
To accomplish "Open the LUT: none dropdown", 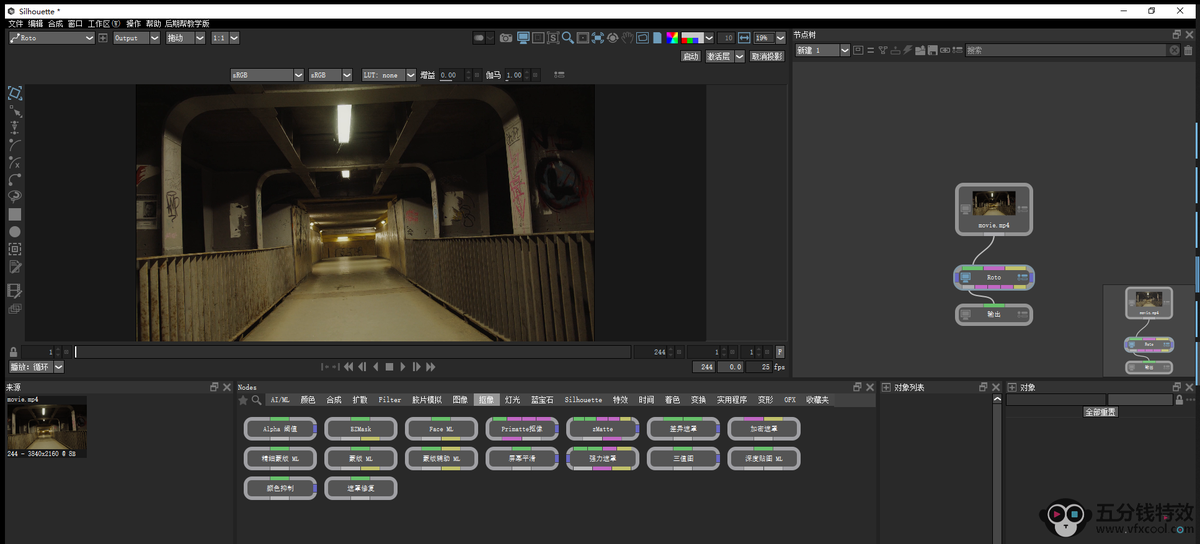I will tap(386, 75).
